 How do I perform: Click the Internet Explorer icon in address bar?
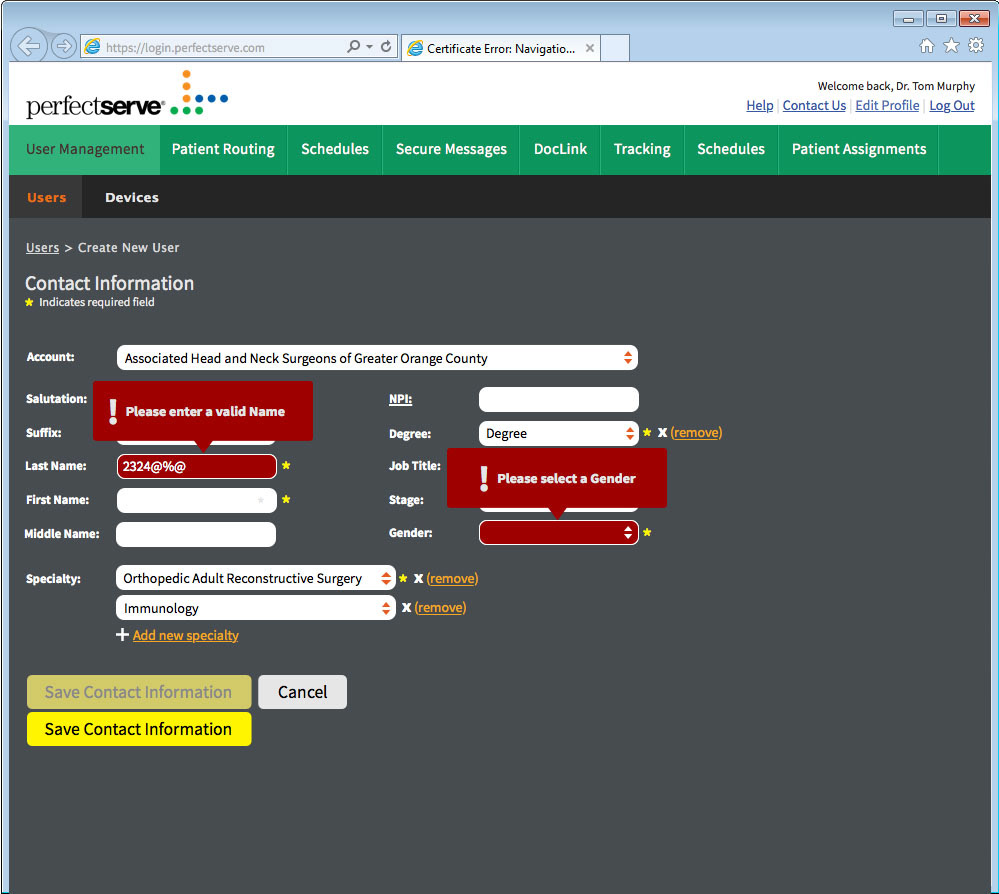(92, 47)
